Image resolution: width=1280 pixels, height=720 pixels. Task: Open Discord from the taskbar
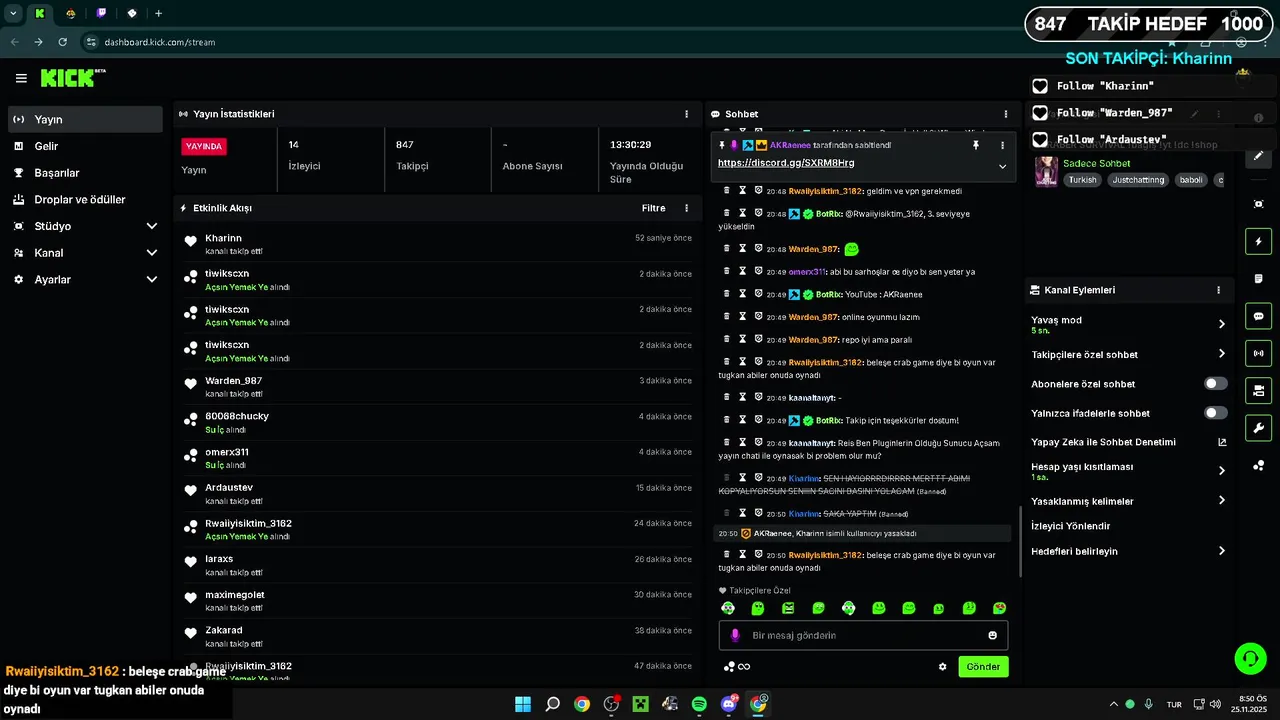pos(729,704)
